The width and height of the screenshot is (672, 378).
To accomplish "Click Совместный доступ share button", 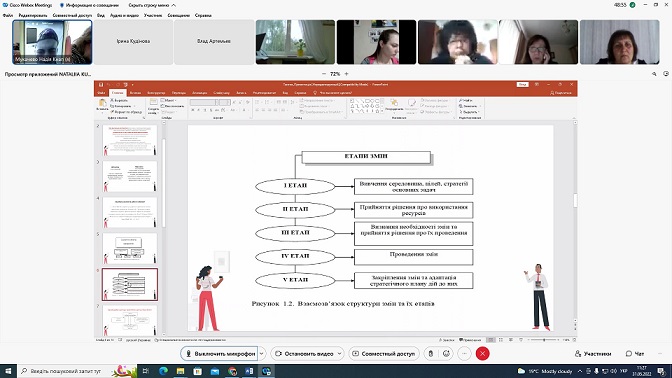I will (x=384, y=354).
